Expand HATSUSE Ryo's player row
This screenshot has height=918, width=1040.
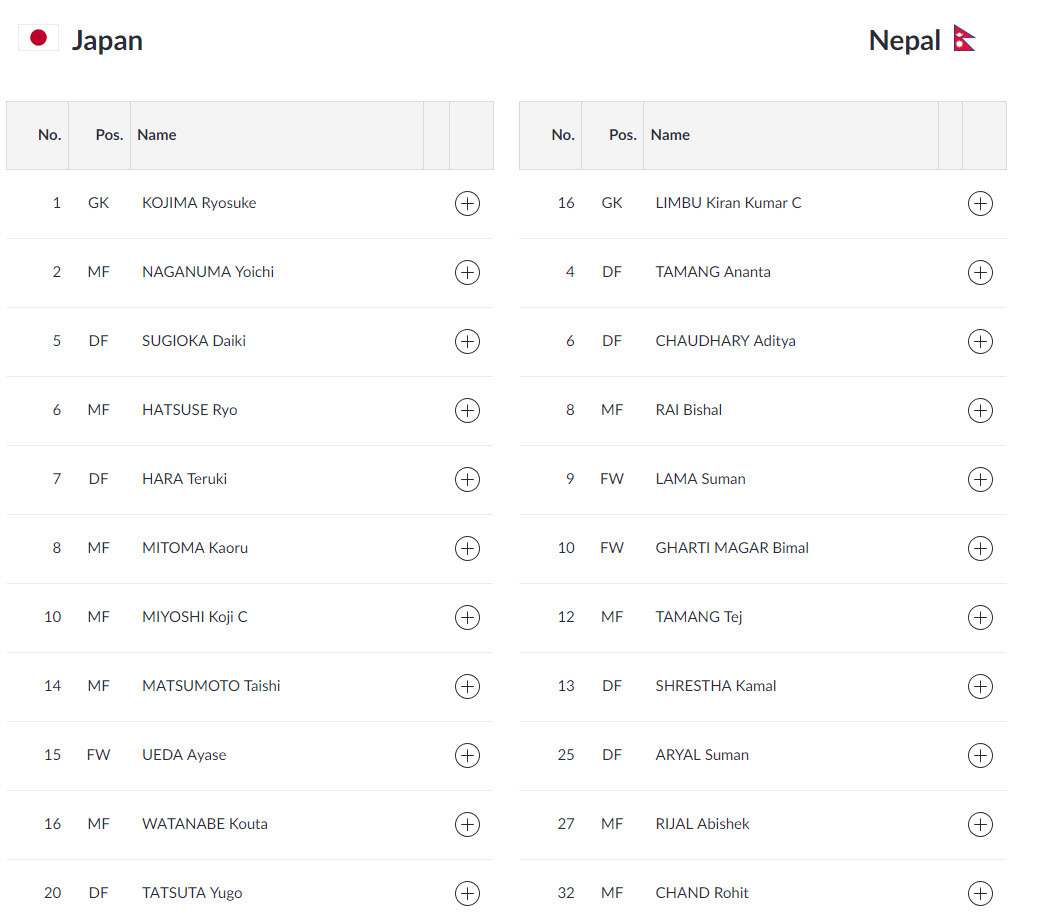click(x=467, y=410)
